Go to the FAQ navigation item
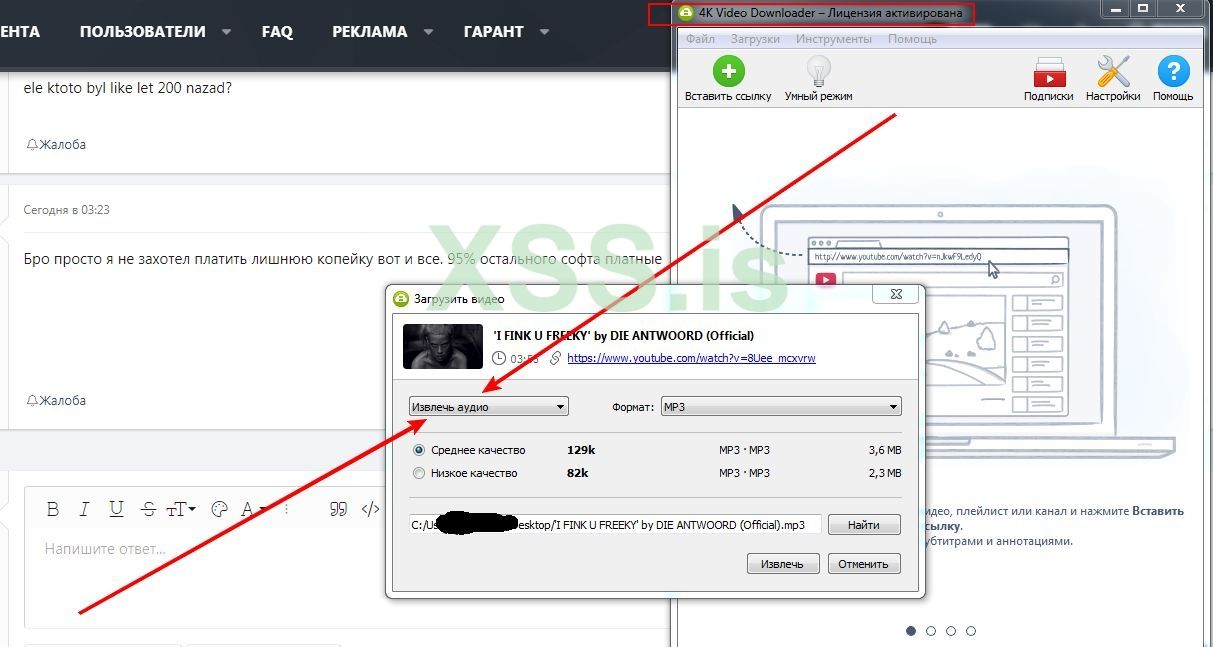The height and width of the screenshot is (647, 1213). point(277,32)
